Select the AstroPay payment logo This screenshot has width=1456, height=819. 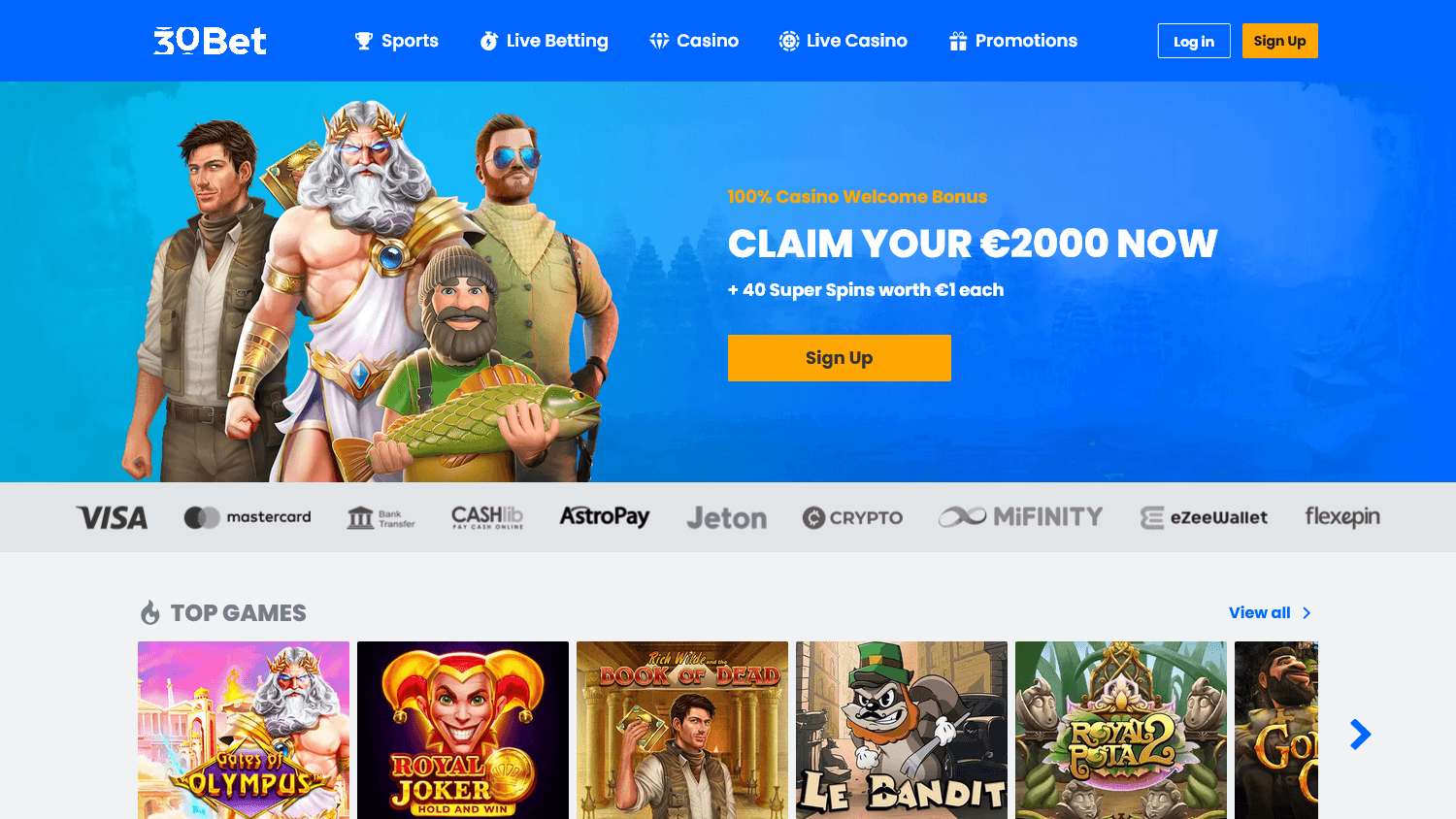(604, 517)
